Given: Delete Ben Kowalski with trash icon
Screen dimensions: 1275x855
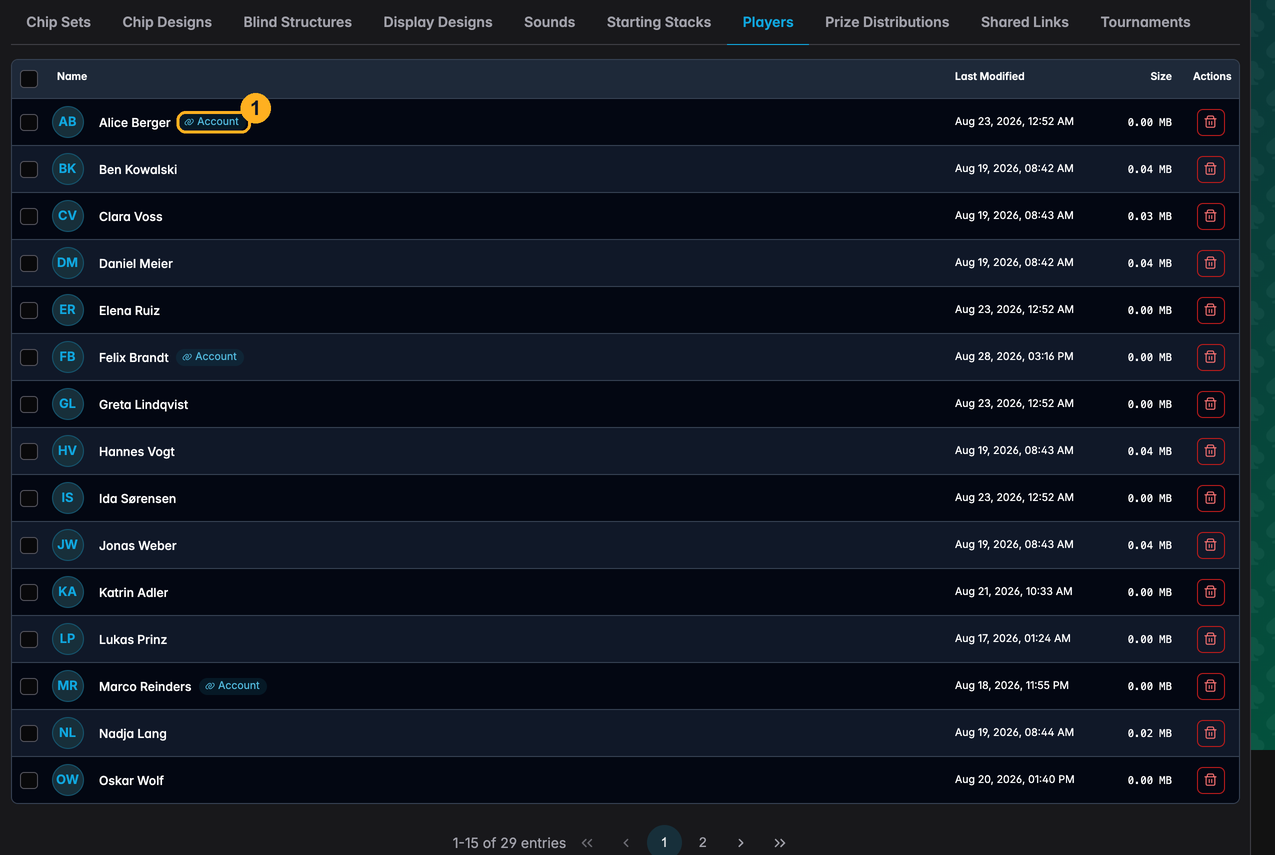Looking at the screenshot, I should (1210, 169).
